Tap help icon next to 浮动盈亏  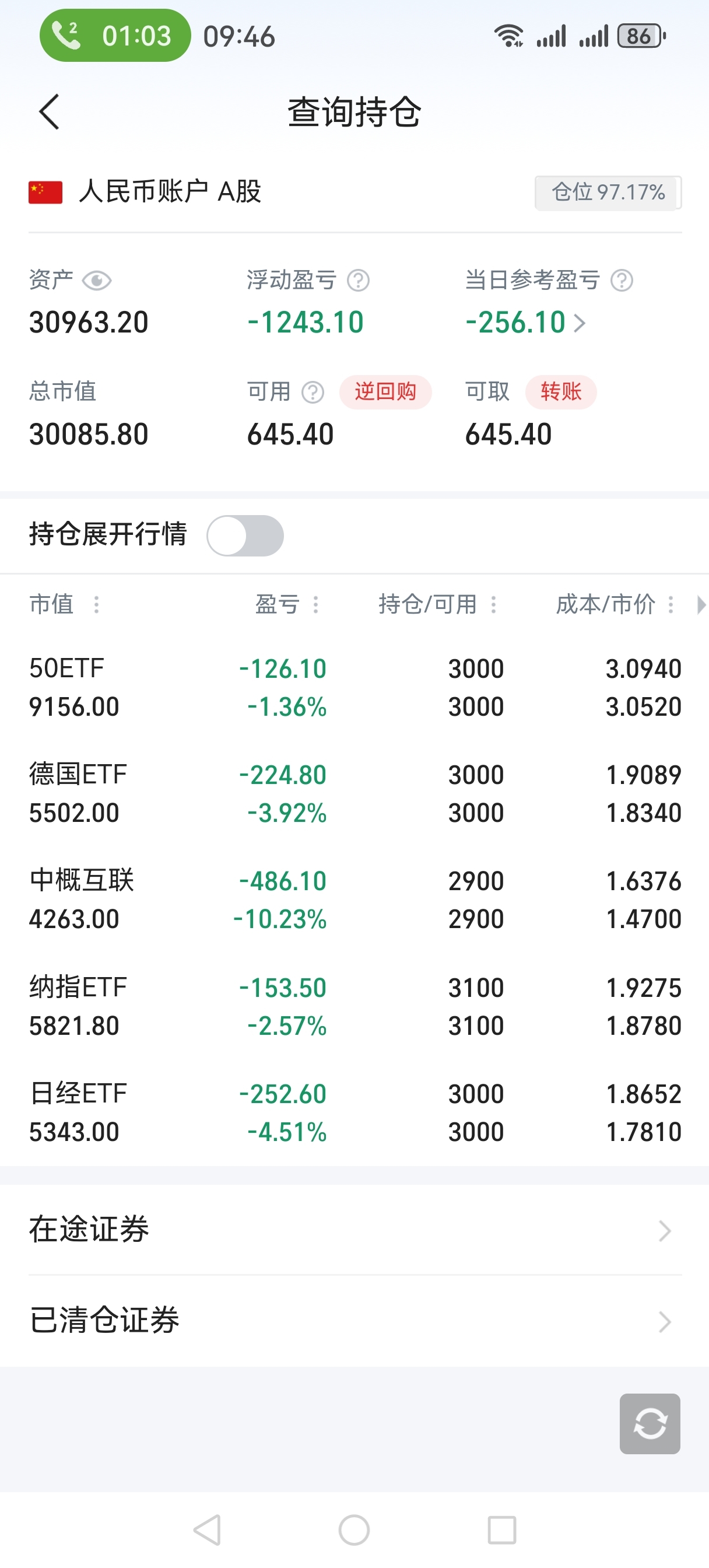[358, 281]
